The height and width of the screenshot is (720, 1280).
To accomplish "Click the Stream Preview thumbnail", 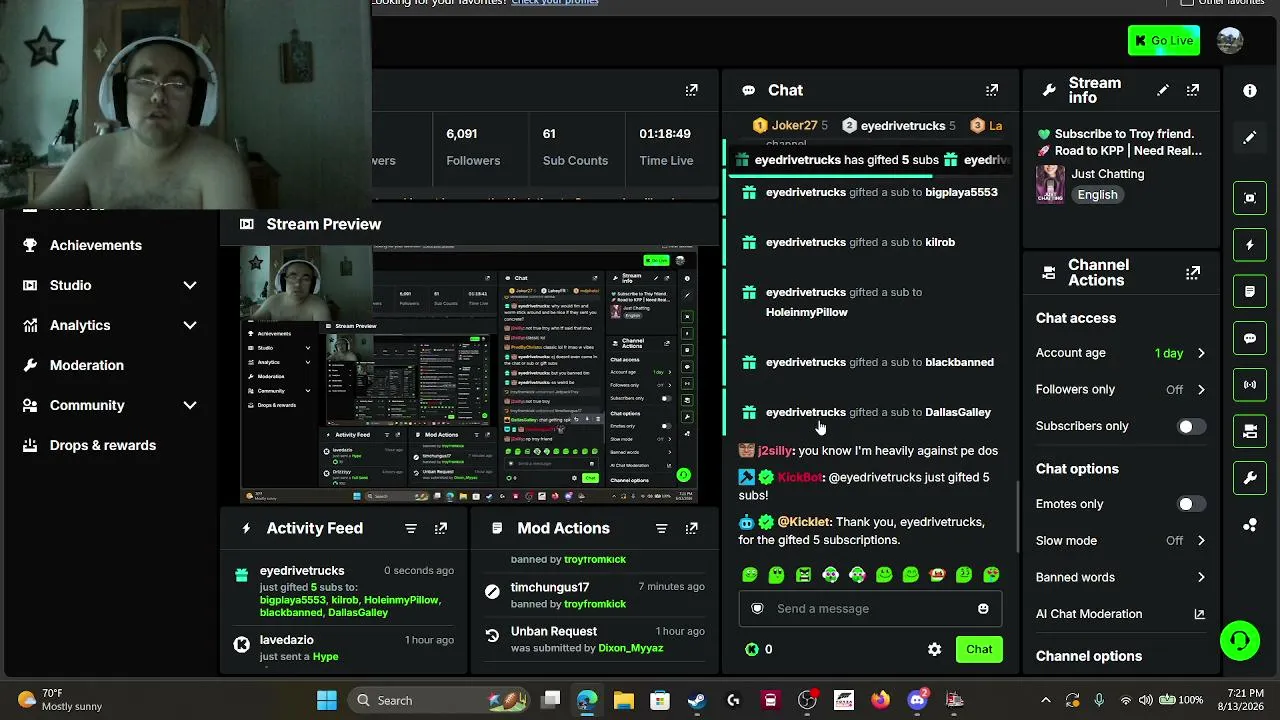I will 469,376.
